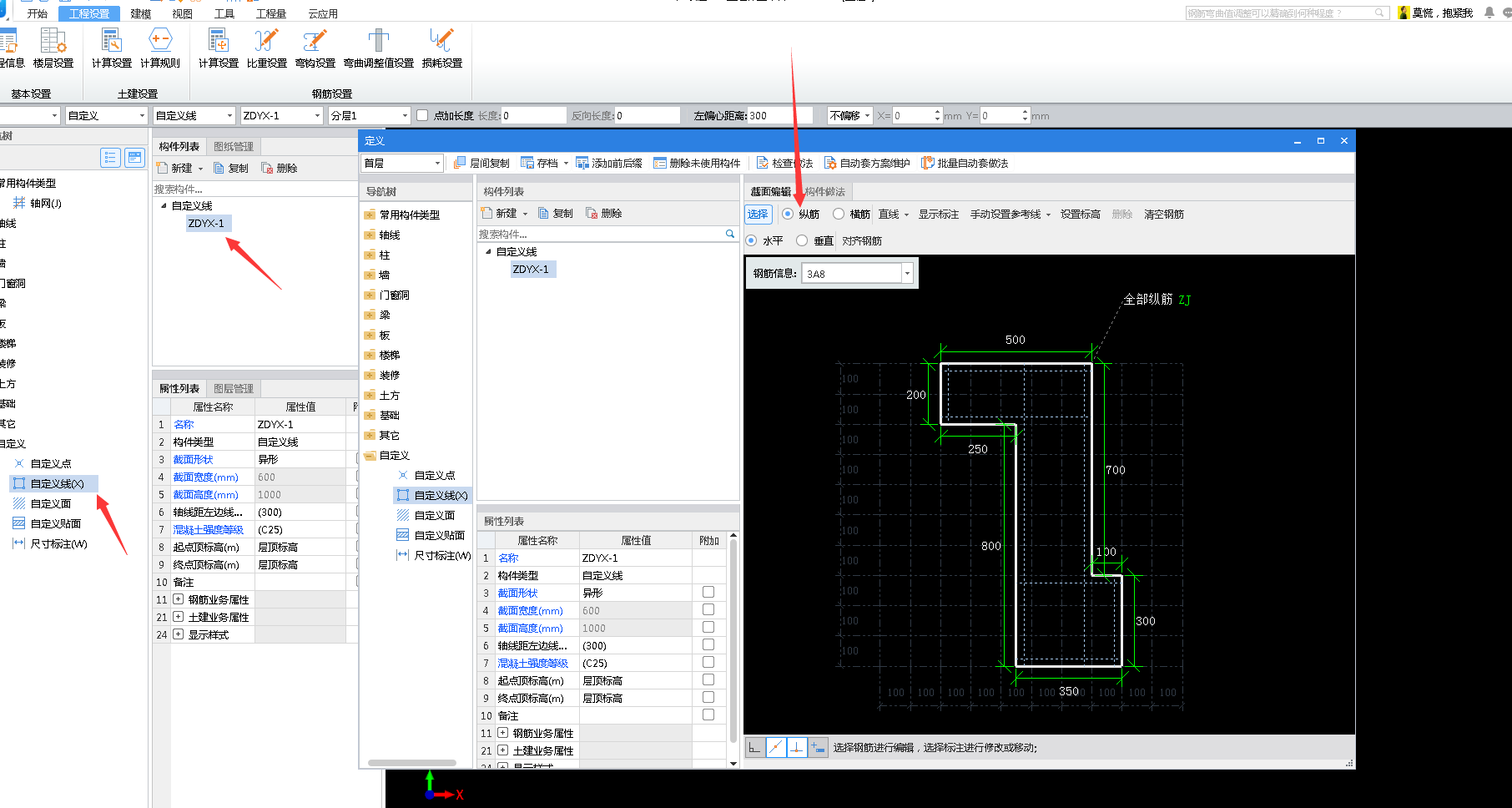Select 自定义面 in the 定义 dialog's navigation tree
Viewport: 1512px width, 808px height.
pos(435,516)
